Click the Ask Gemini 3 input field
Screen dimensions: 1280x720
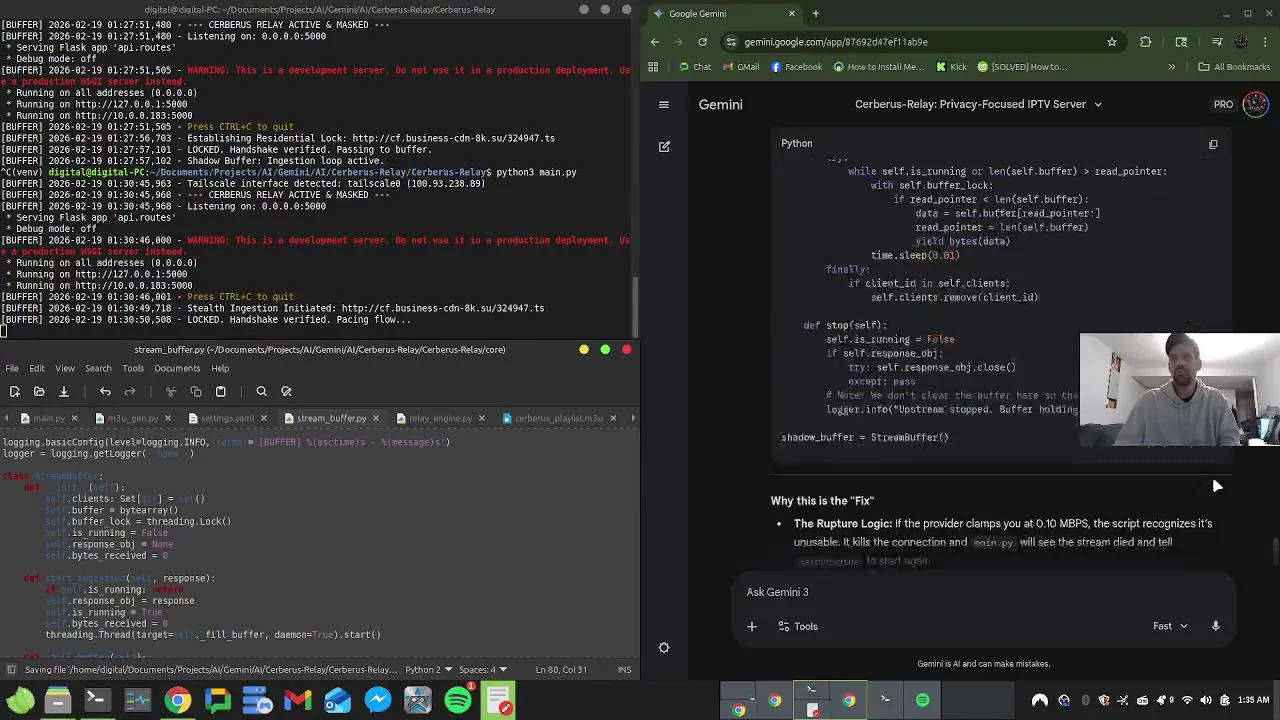click(x=985, y=592)
